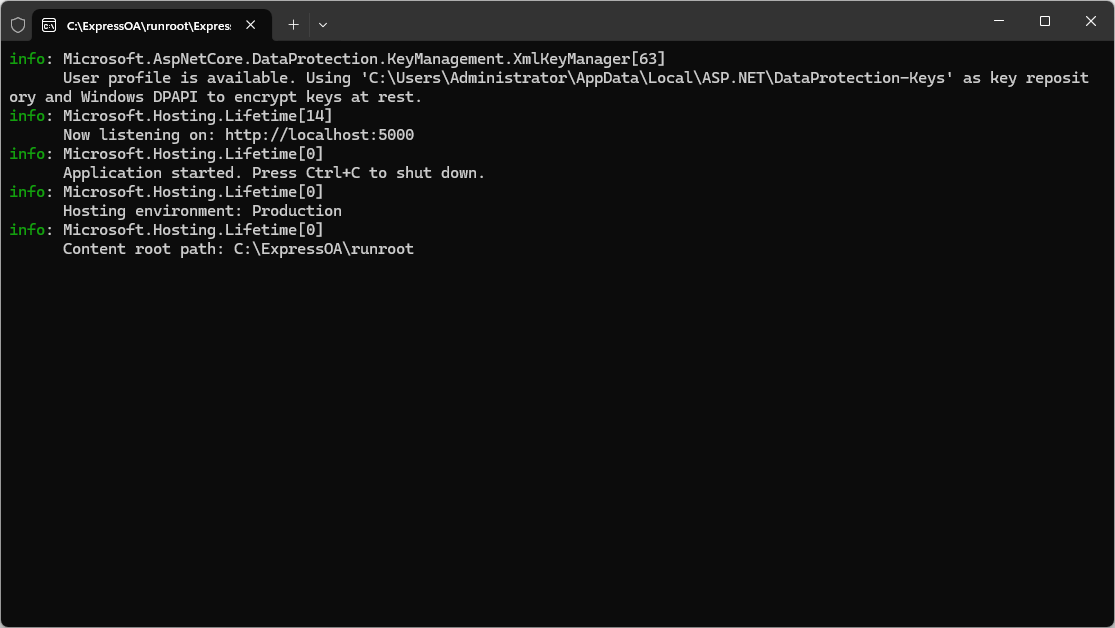Screen dimensions: 1115x628
Task: Click 'Hosting environment: Production' line
Action: point(202,211)
